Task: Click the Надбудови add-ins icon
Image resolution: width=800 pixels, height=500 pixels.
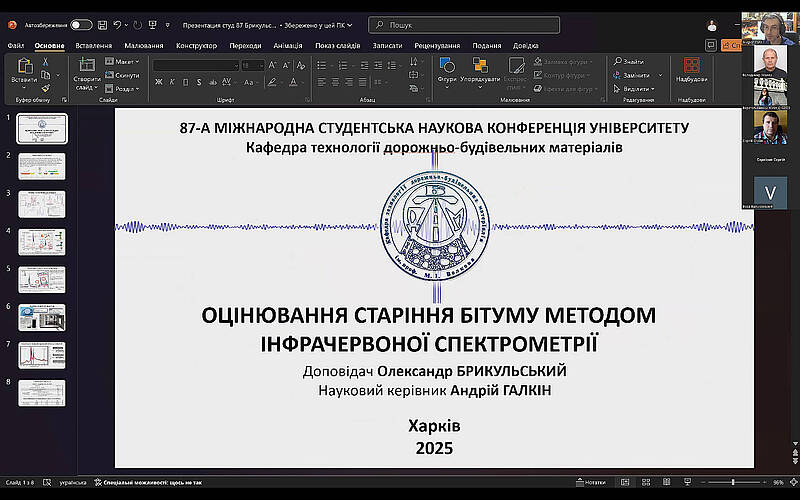Action: point(692,65)
